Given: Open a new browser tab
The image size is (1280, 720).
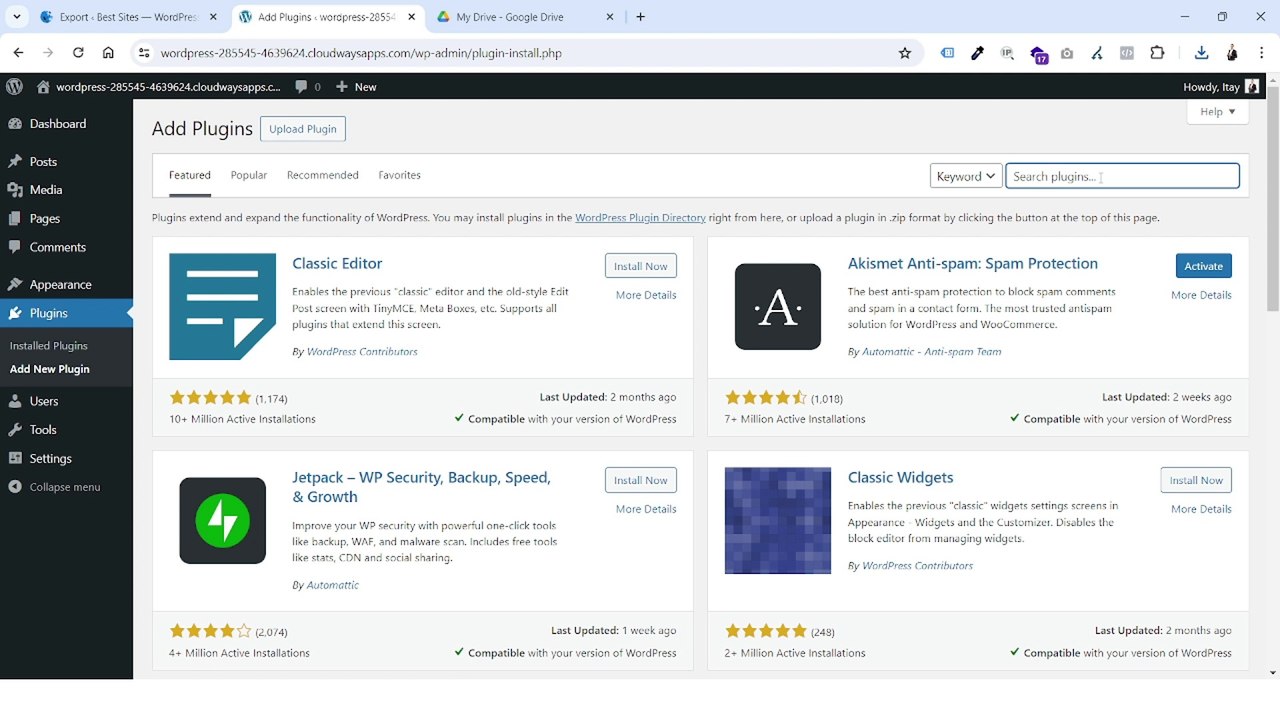Looking at the screenshot, I should pyautogui.click(x=640, y=17).
